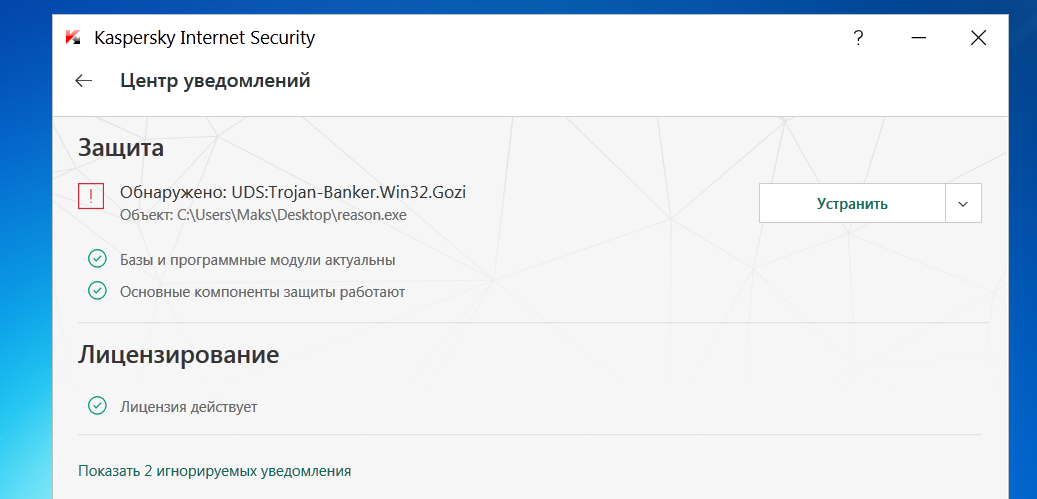
Task: Click the reason.exe object path
Action: coord(263,214)
